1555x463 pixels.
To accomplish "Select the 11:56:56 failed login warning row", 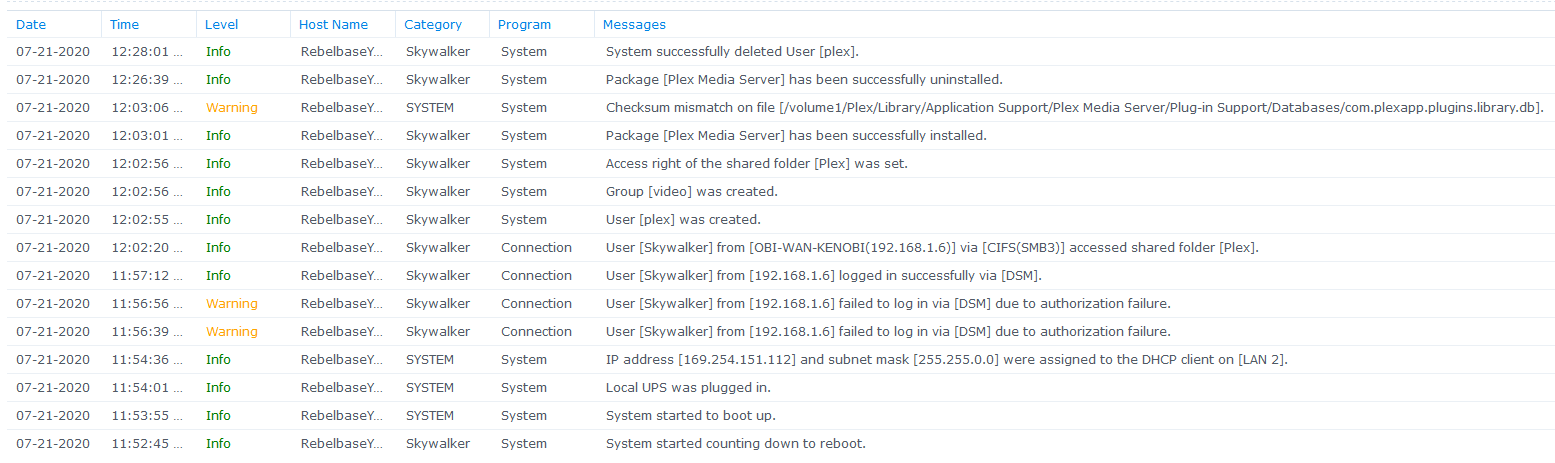I will [781, 304].
